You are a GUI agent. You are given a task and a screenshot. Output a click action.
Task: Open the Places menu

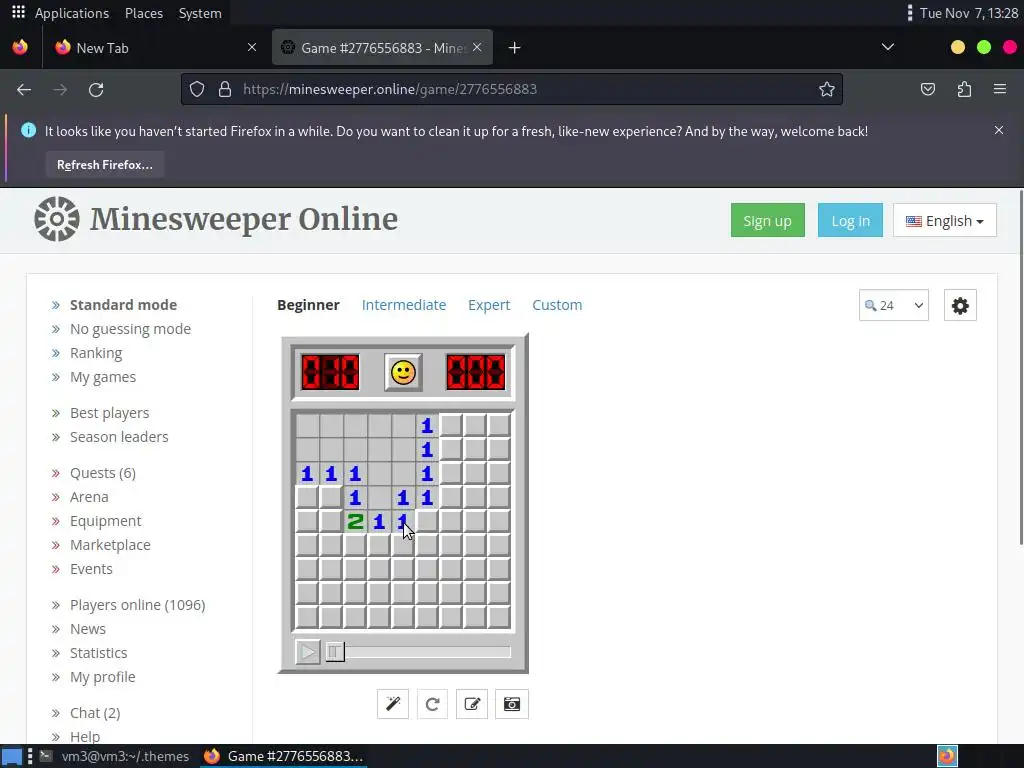(x=144, y=13)
